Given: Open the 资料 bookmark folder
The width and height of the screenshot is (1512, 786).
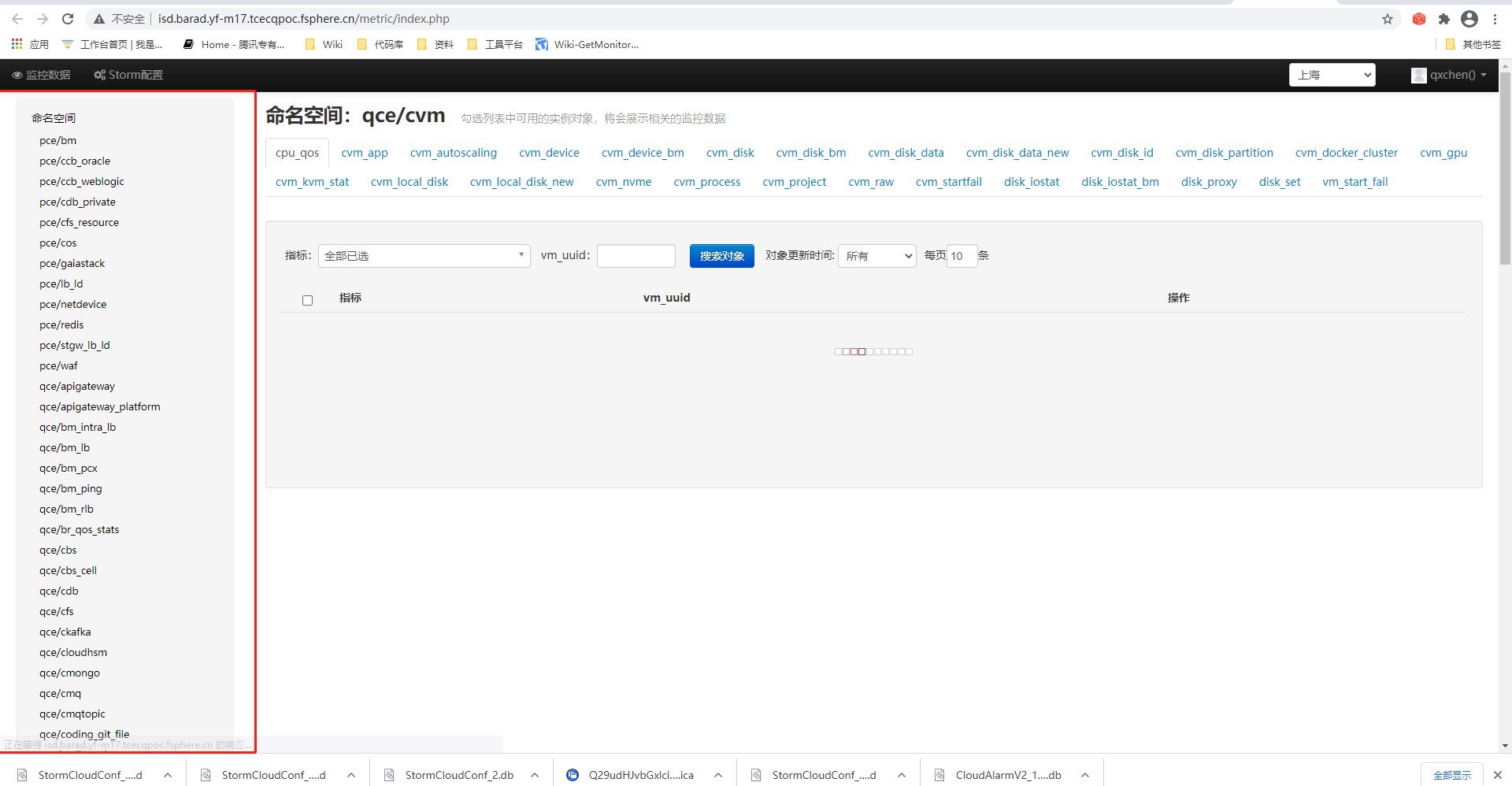Looking at the screenshot, I should click(x=435, y=44).
